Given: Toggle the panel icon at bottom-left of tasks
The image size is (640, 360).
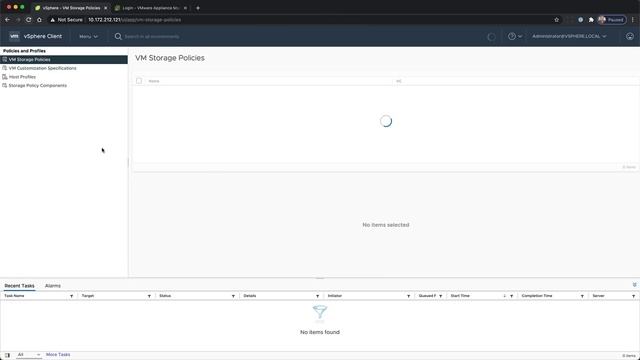Looking at the screenshot, I should 7,355.
